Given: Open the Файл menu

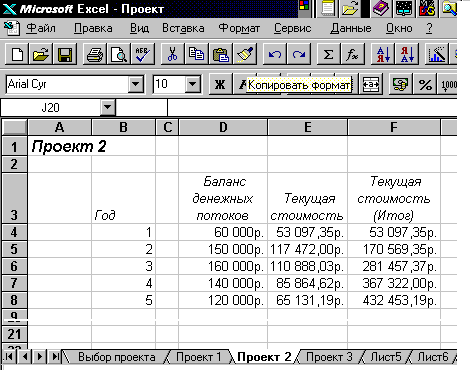Looking at the screenshot, I should pos(41,28).
